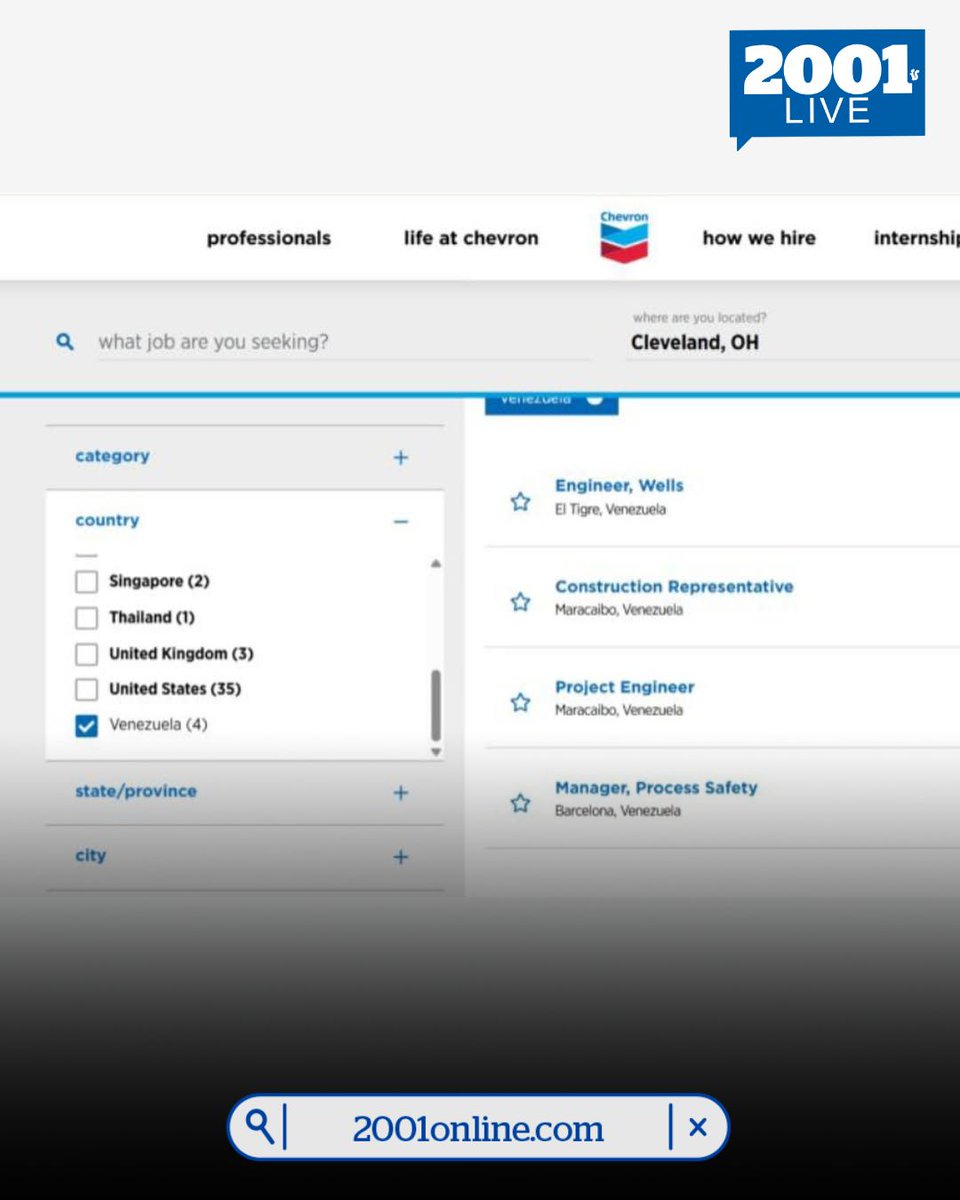Click the Chevron logo in the navigation bar
This screenshot has width=960, height=1200.
[624, 236]
